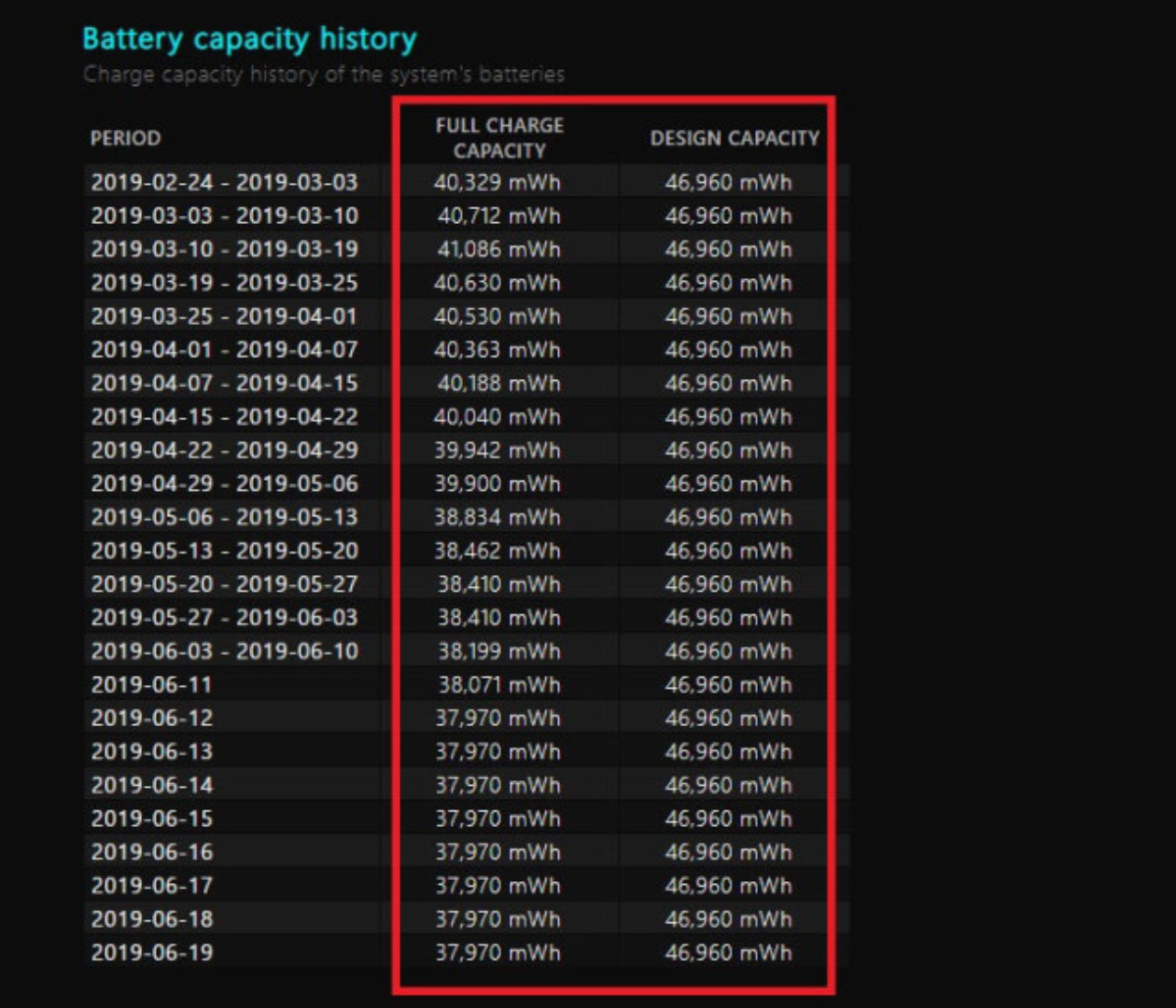Click design capacity value in 2019-06-19 row

point(728,953)
